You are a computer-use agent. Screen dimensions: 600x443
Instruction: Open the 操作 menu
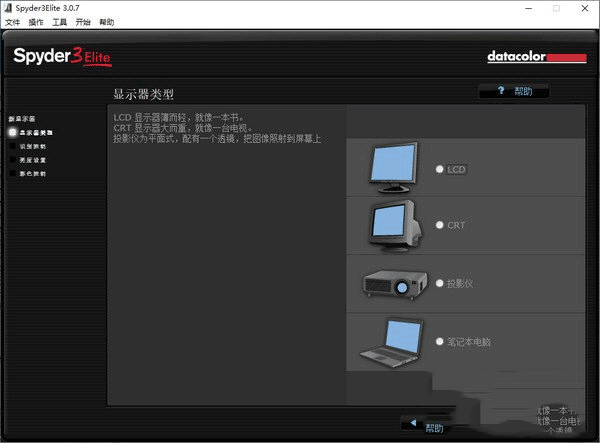coord(36,22)
